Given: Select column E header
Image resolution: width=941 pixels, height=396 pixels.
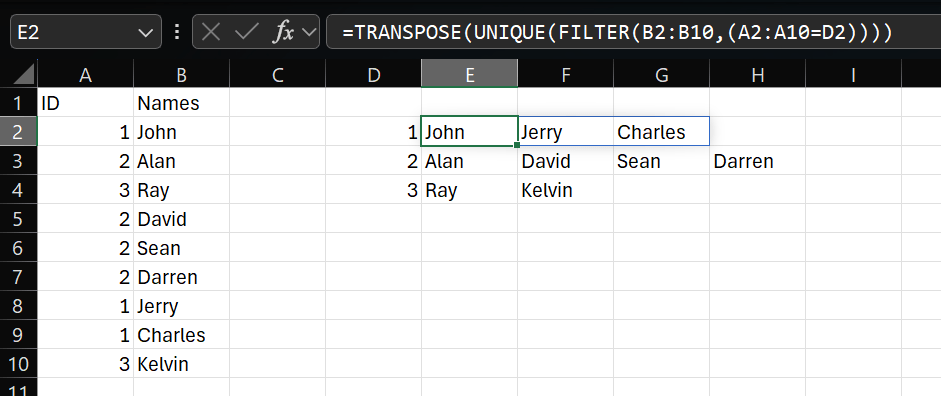Looking at the screenshot, I should 469,74.
